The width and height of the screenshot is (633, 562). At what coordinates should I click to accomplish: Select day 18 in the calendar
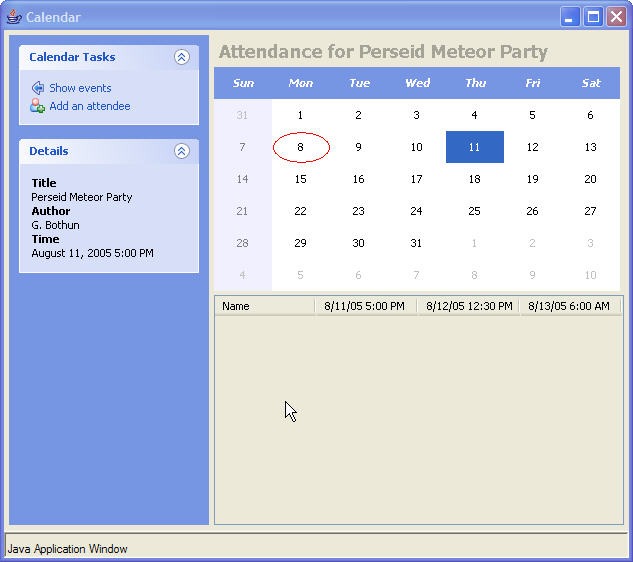tap(475, 179)
